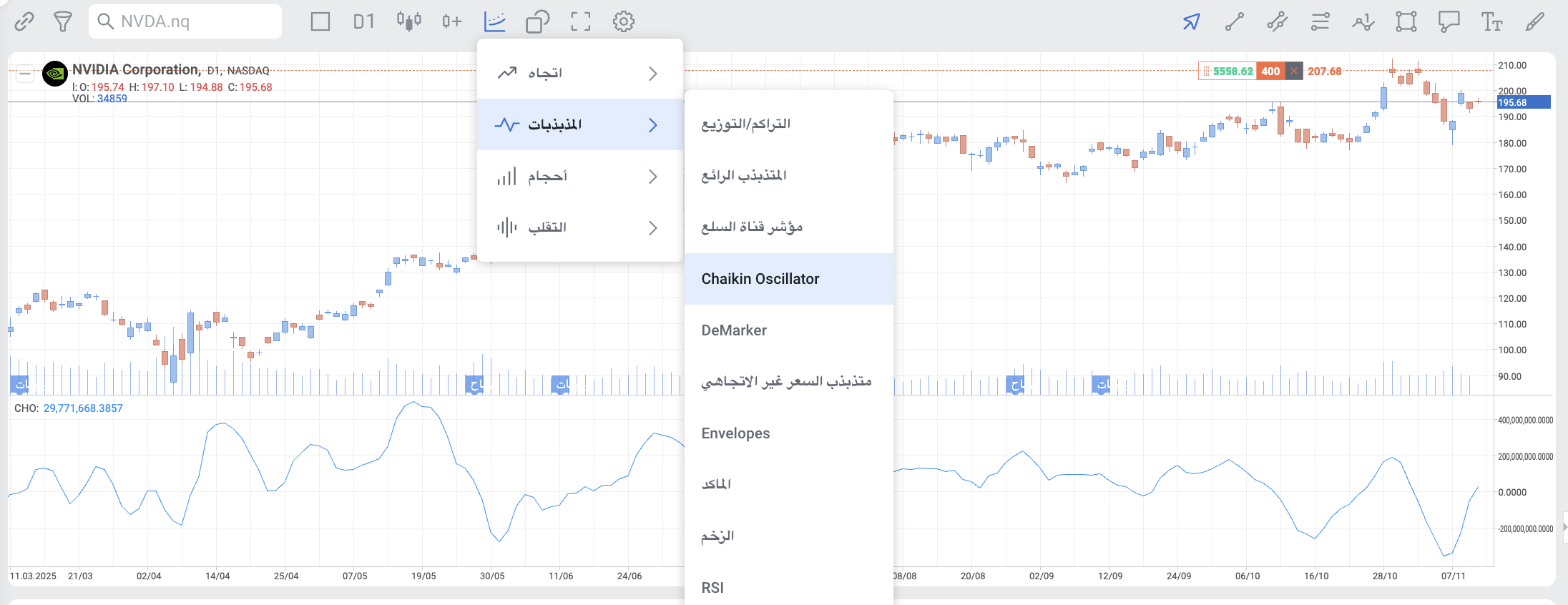Select الزخم indicator

coord(789,536)
